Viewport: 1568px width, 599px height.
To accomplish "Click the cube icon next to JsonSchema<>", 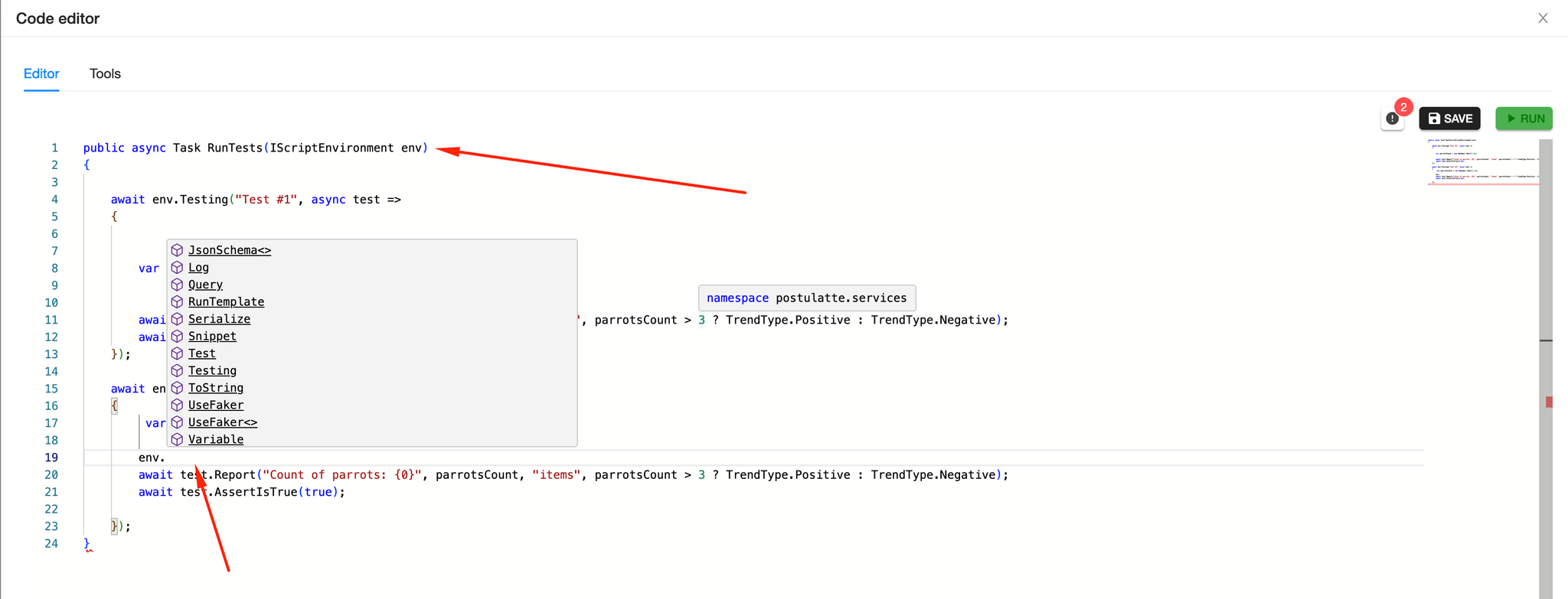I will click(x=177, y=250).
